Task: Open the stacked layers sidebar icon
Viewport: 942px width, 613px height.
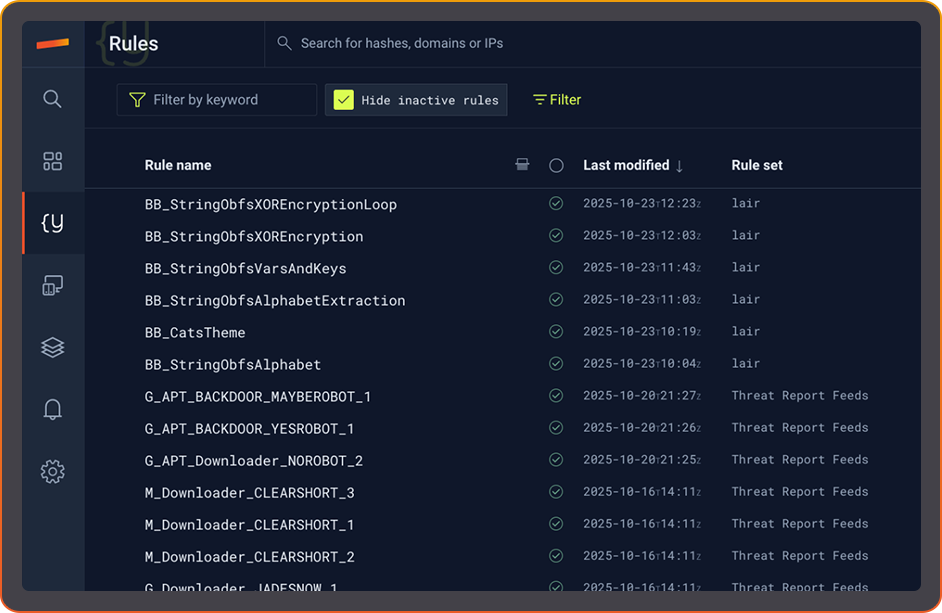Action: point(52,347)
